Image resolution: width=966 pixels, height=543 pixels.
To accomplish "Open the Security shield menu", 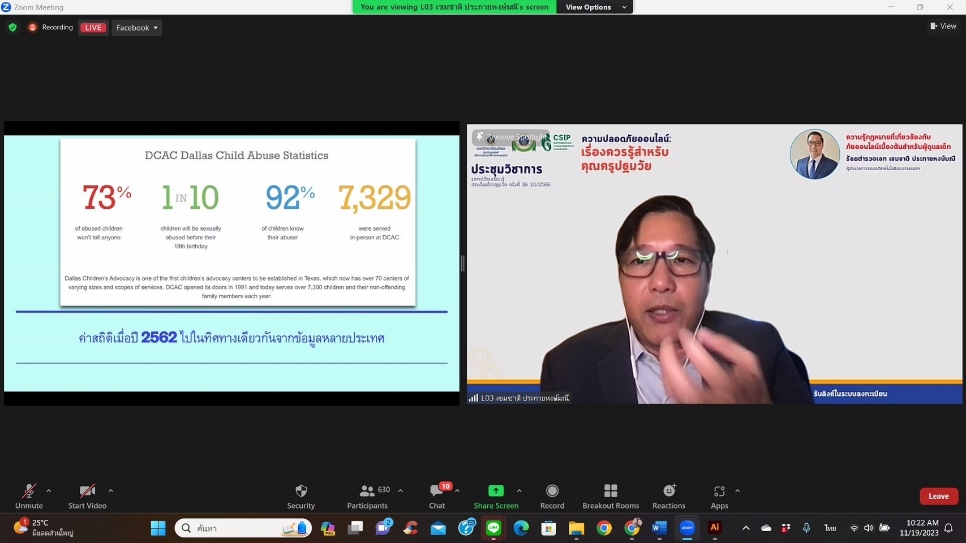I will (301, 496).
